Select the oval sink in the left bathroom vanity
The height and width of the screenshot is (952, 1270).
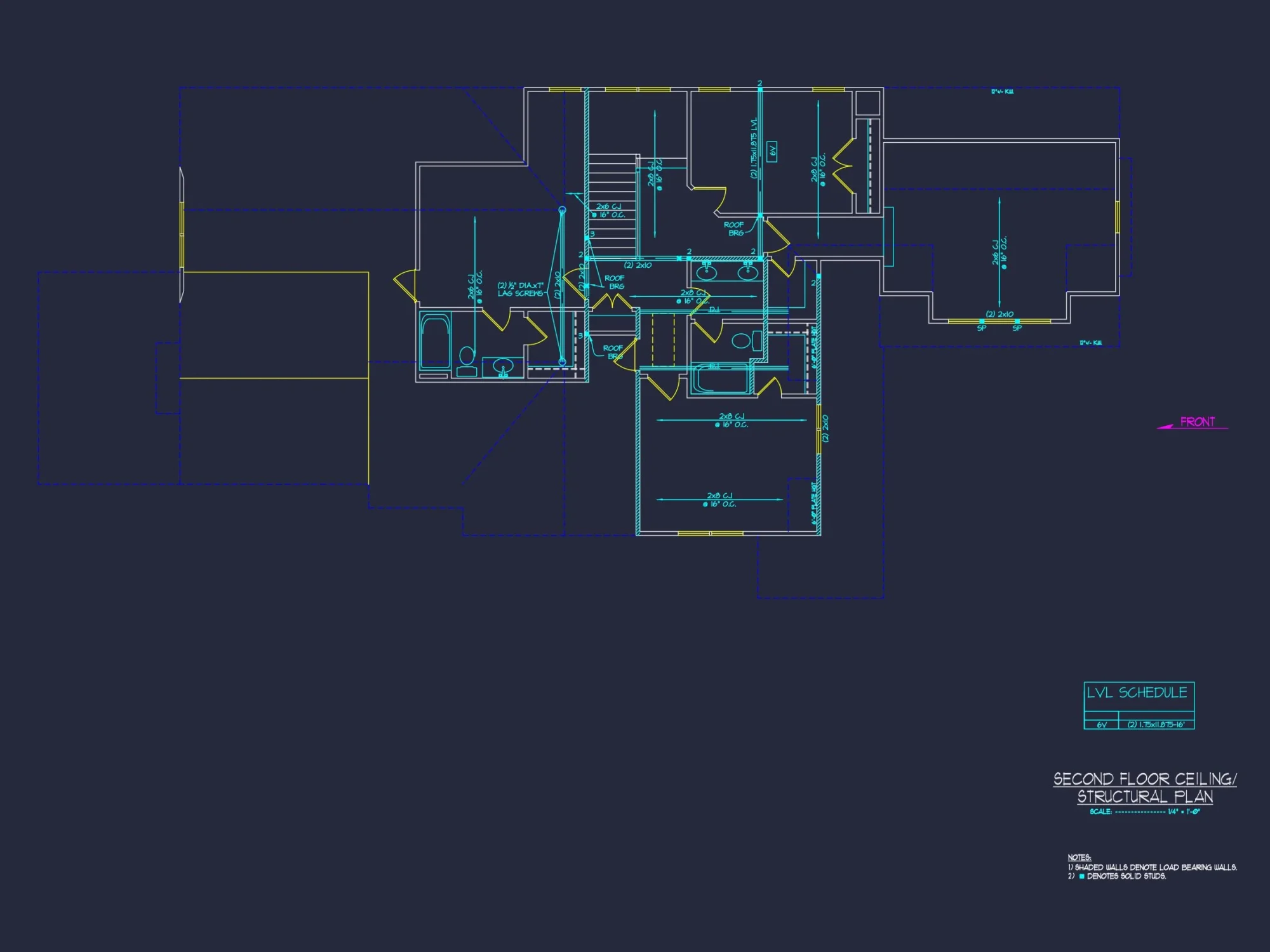(503, 366)
